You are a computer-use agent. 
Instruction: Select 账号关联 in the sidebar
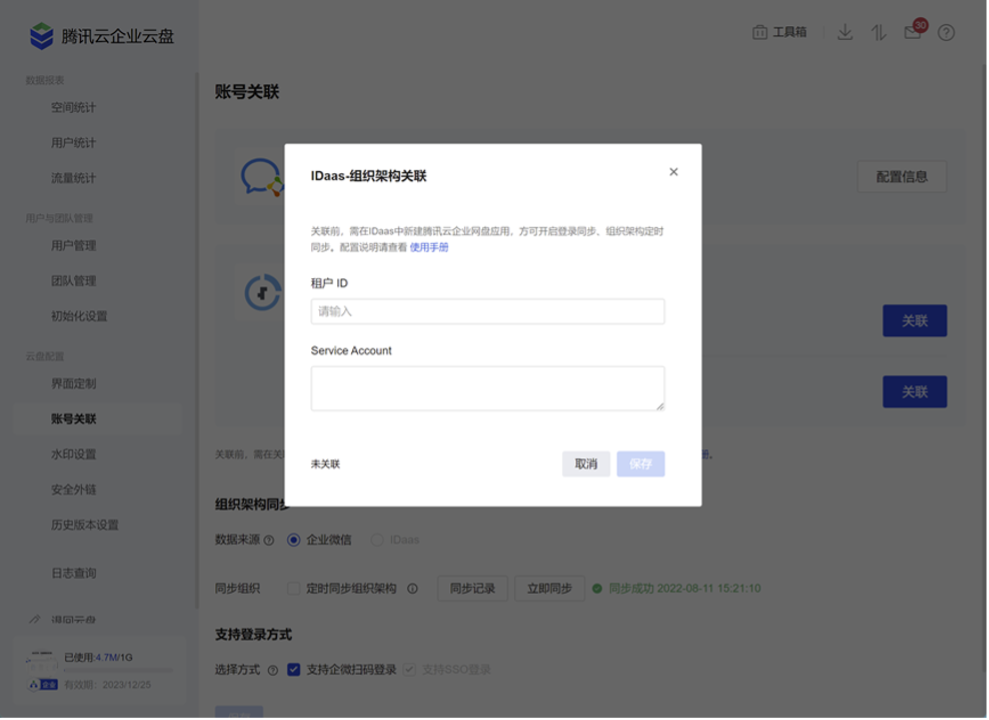[x=98, y=419]
